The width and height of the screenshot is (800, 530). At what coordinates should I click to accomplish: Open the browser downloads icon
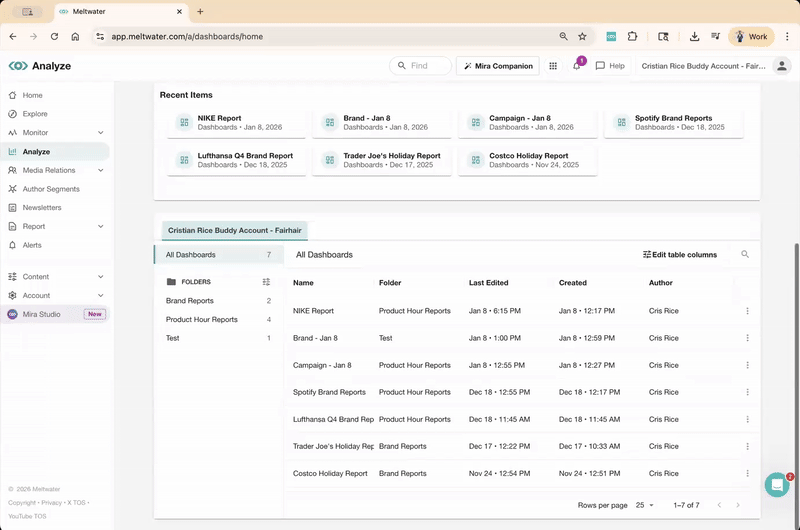pyautogui.click(x=694, y=36)
